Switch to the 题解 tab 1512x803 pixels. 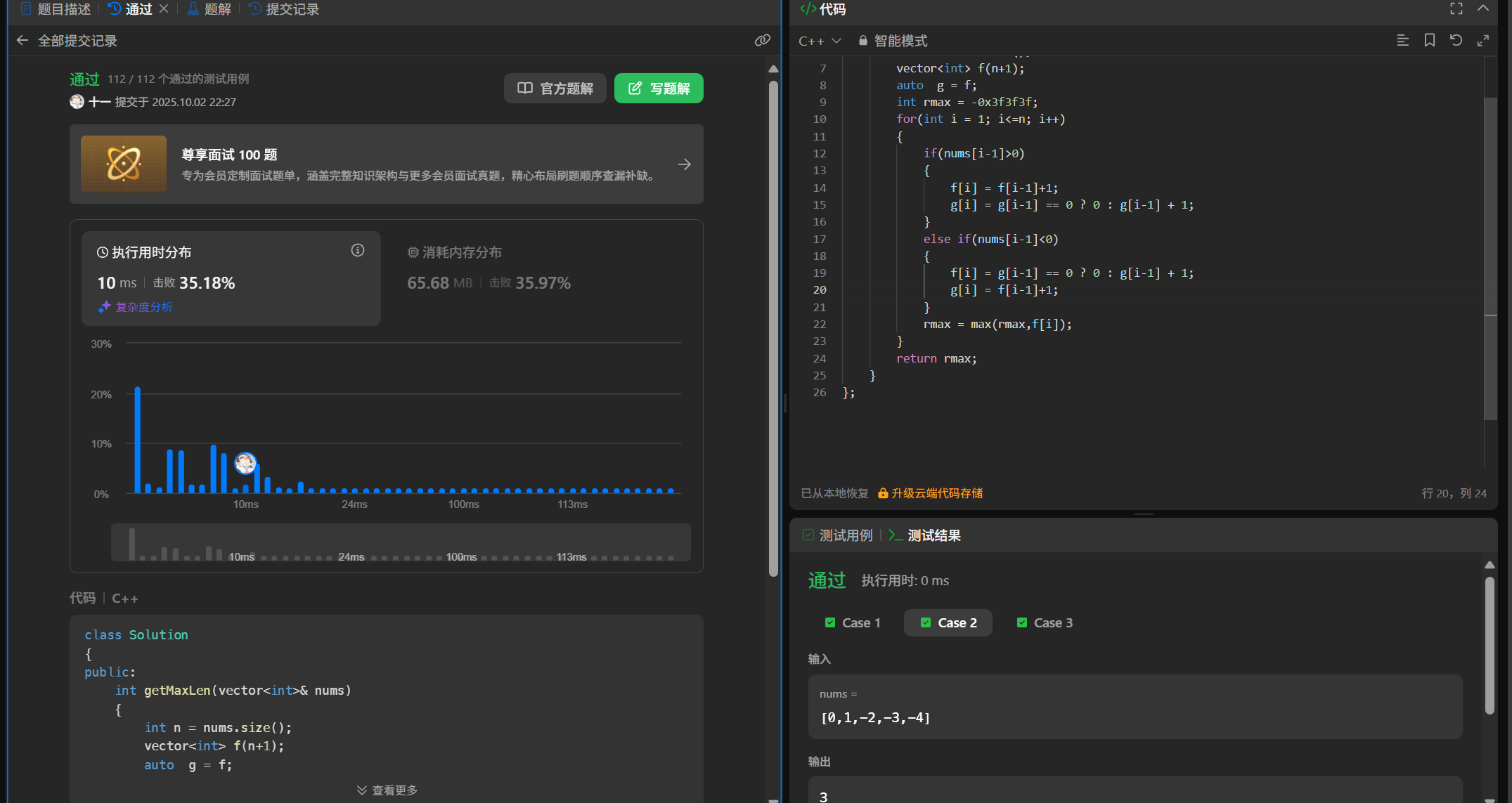click(209, 9)
